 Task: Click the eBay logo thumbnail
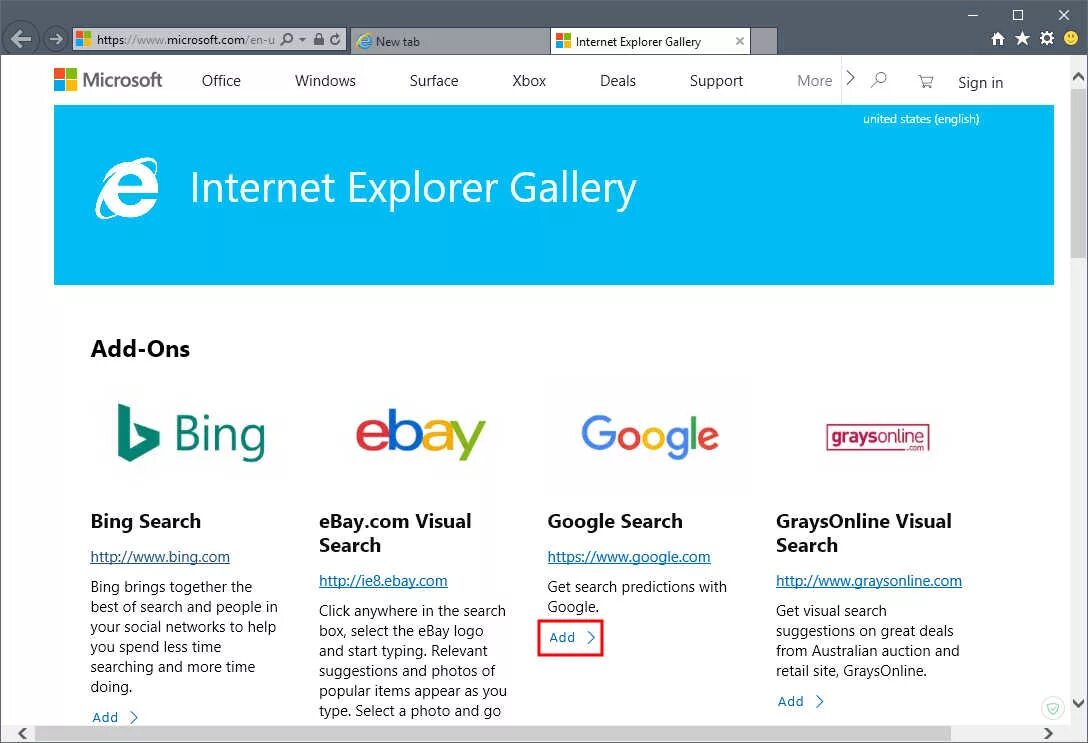click(x=420, y=434)
